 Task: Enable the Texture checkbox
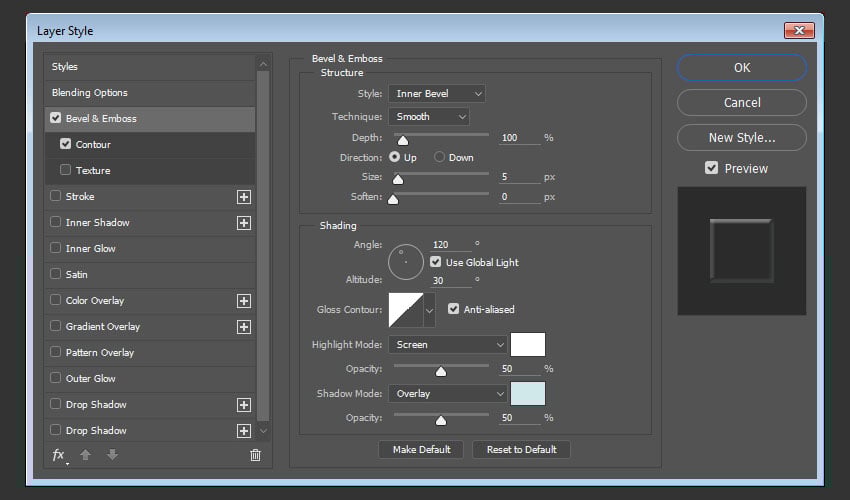pyautogui.click(x=66, y=171)
